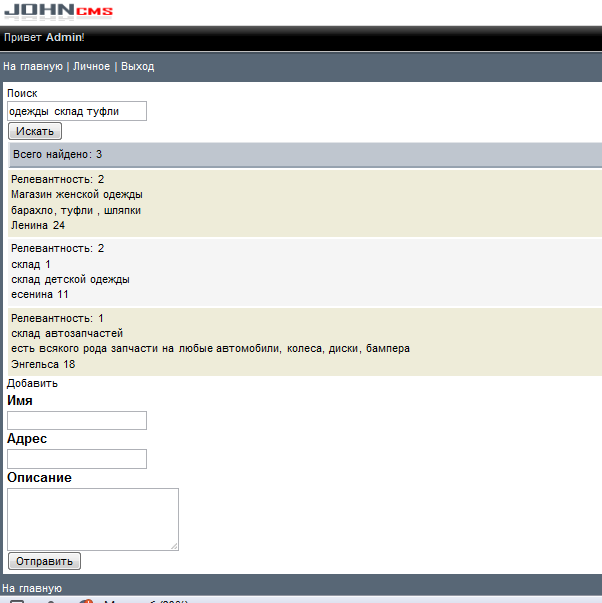Open the Личное menu item
The image size is (602, 603).
91,67
